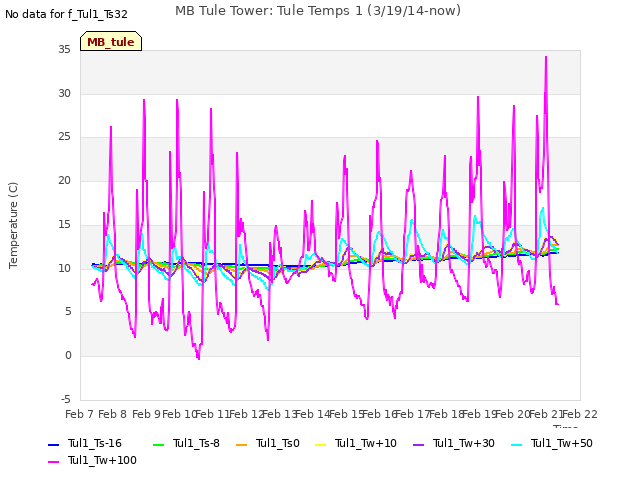
Task: Select the Tul1_Tw+10 legend label
Action: point(366,443)
